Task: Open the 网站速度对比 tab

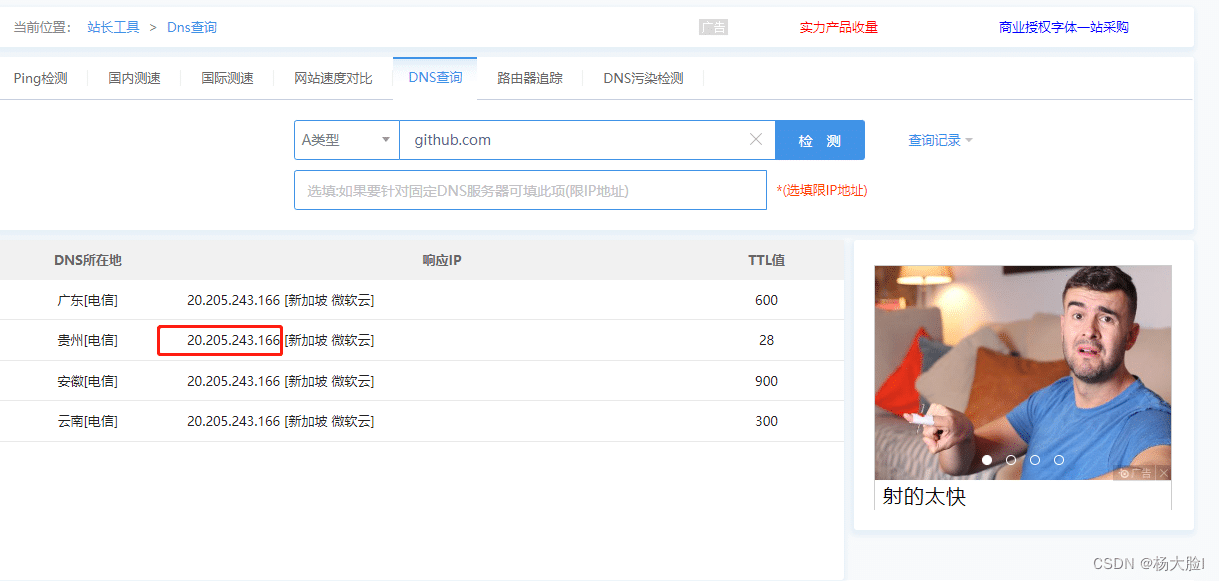Action: pyautogui.click(x=333, y=78)
